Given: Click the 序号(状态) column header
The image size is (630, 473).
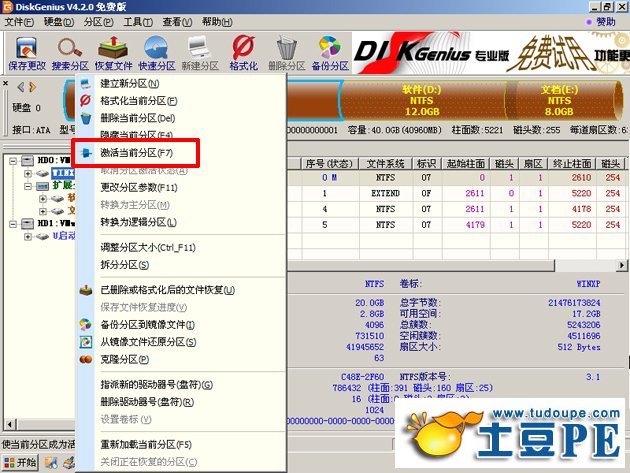Looking at the screenshot, I should tap(329, 164).
